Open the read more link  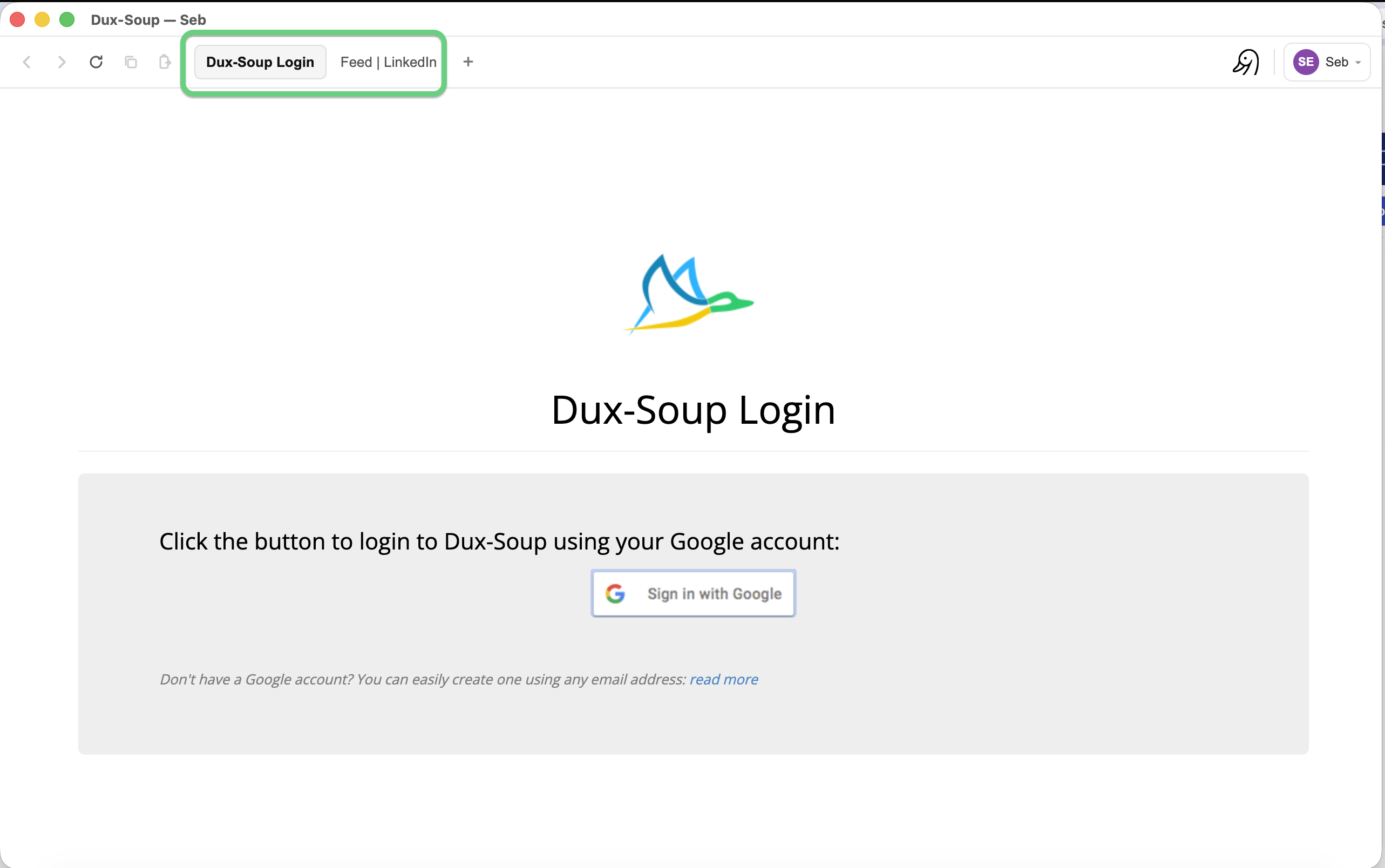tap(724, 679)
